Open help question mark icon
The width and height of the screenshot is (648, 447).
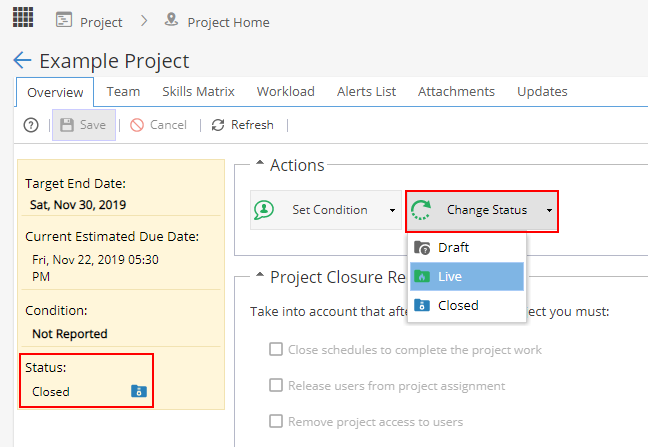(31, 125)
